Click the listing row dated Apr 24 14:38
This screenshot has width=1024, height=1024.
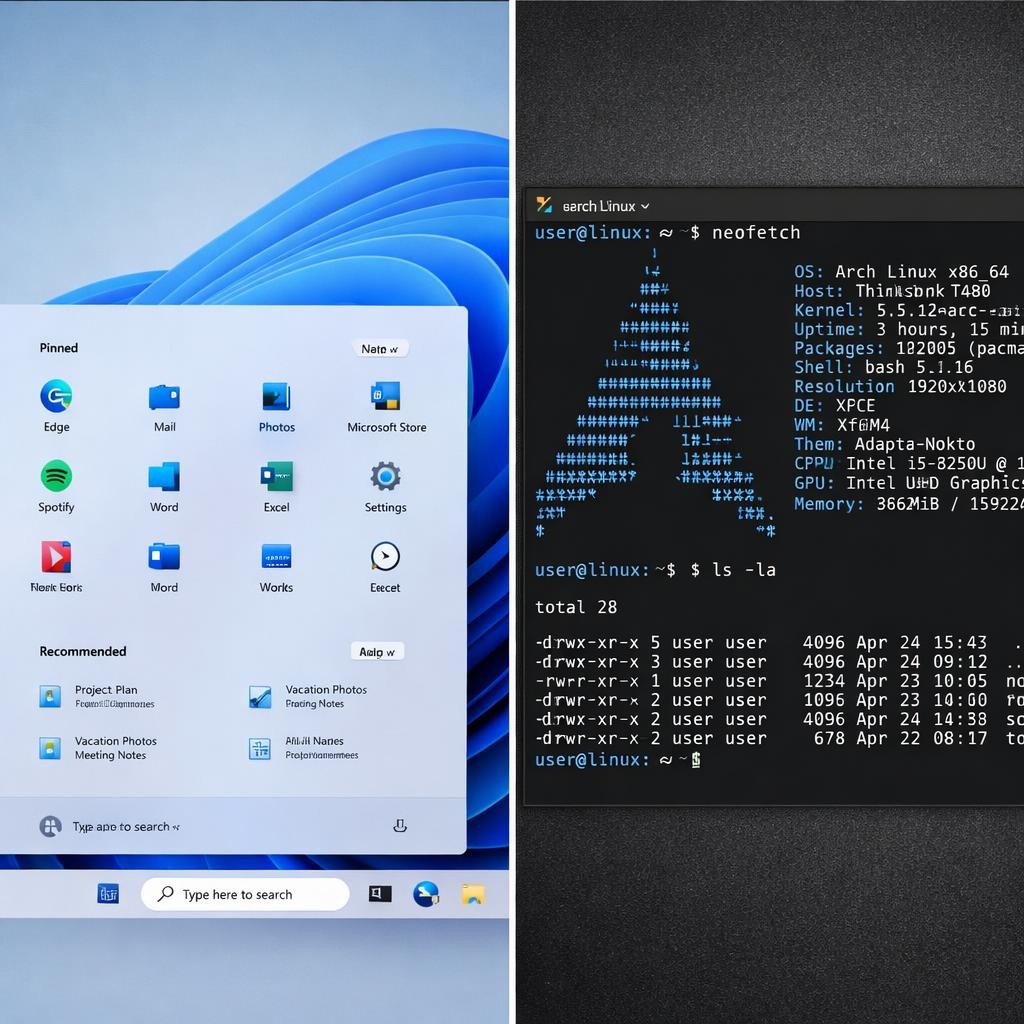(x=779, y=719)
